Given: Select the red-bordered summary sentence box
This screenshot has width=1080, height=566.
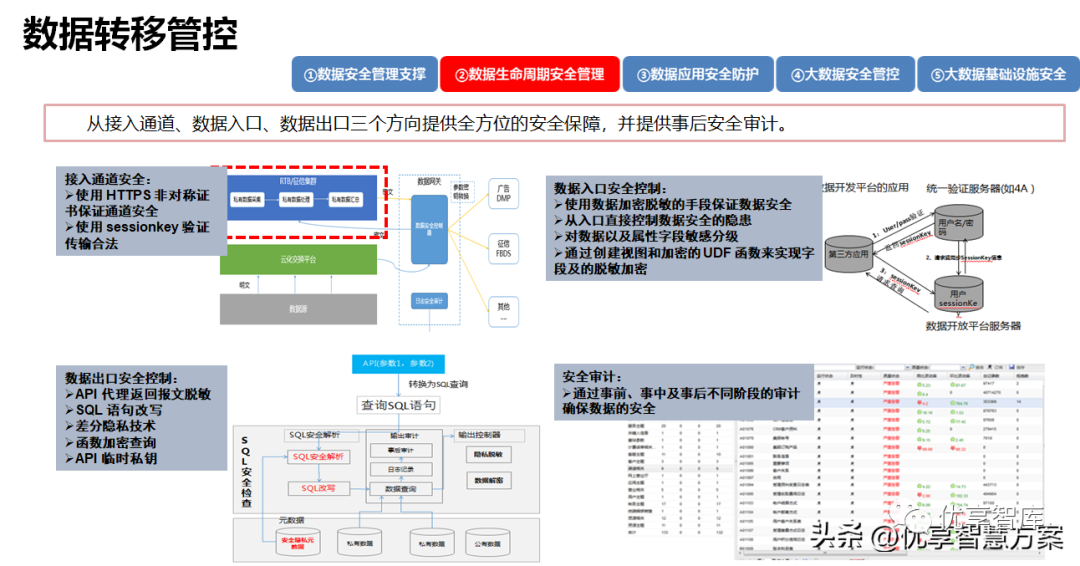Looking at the screenshot, I should [x=554, y=123].
